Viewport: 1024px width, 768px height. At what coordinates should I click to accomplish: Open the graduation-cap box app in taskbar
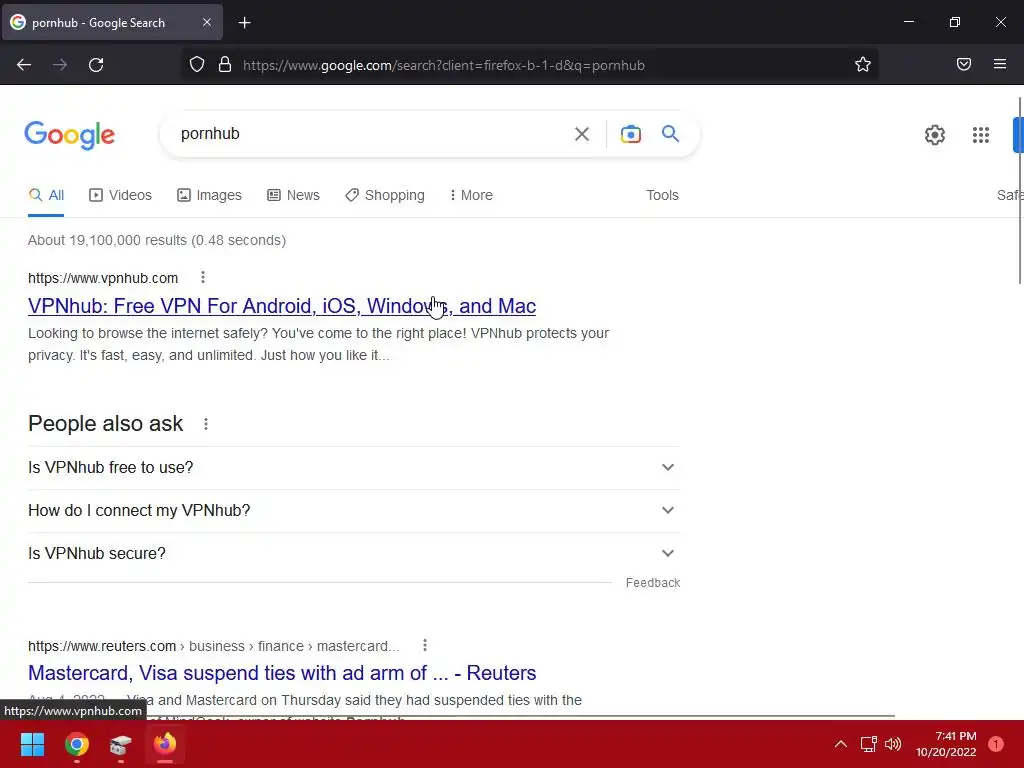coord(121,744)
